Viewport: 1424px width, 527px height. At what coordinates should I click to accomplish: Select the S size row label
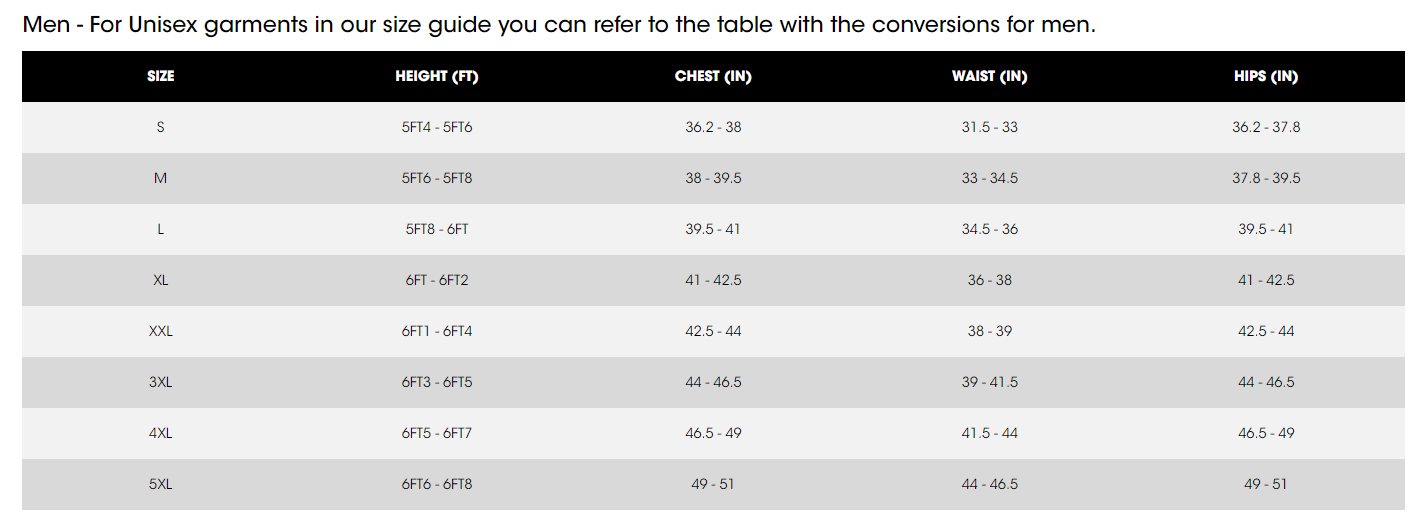(160, 128)
